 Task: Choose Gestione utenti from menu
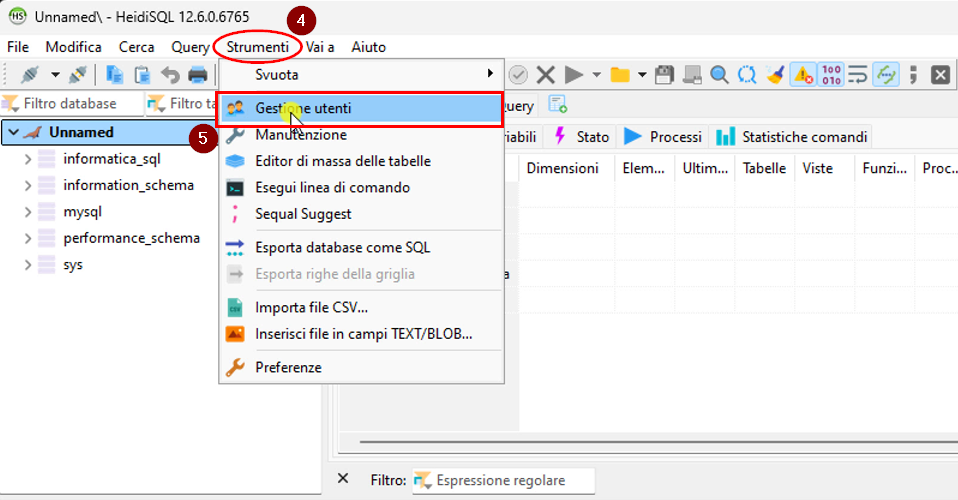pos(361,109)
